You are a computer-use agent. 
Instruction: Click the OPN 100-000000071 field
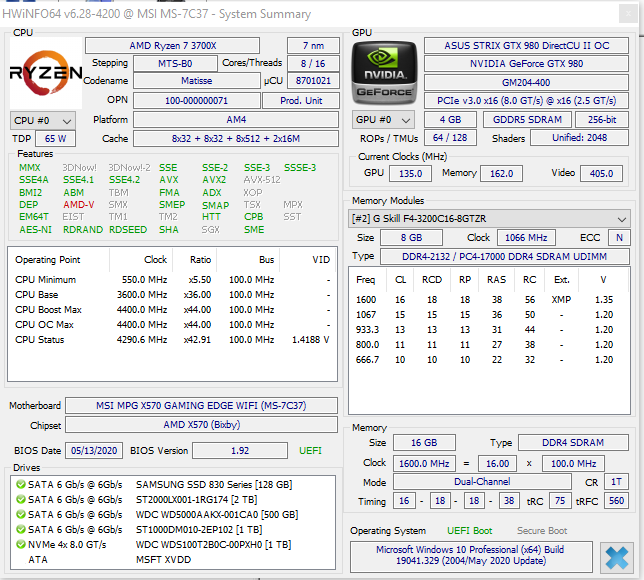[197, 101]
